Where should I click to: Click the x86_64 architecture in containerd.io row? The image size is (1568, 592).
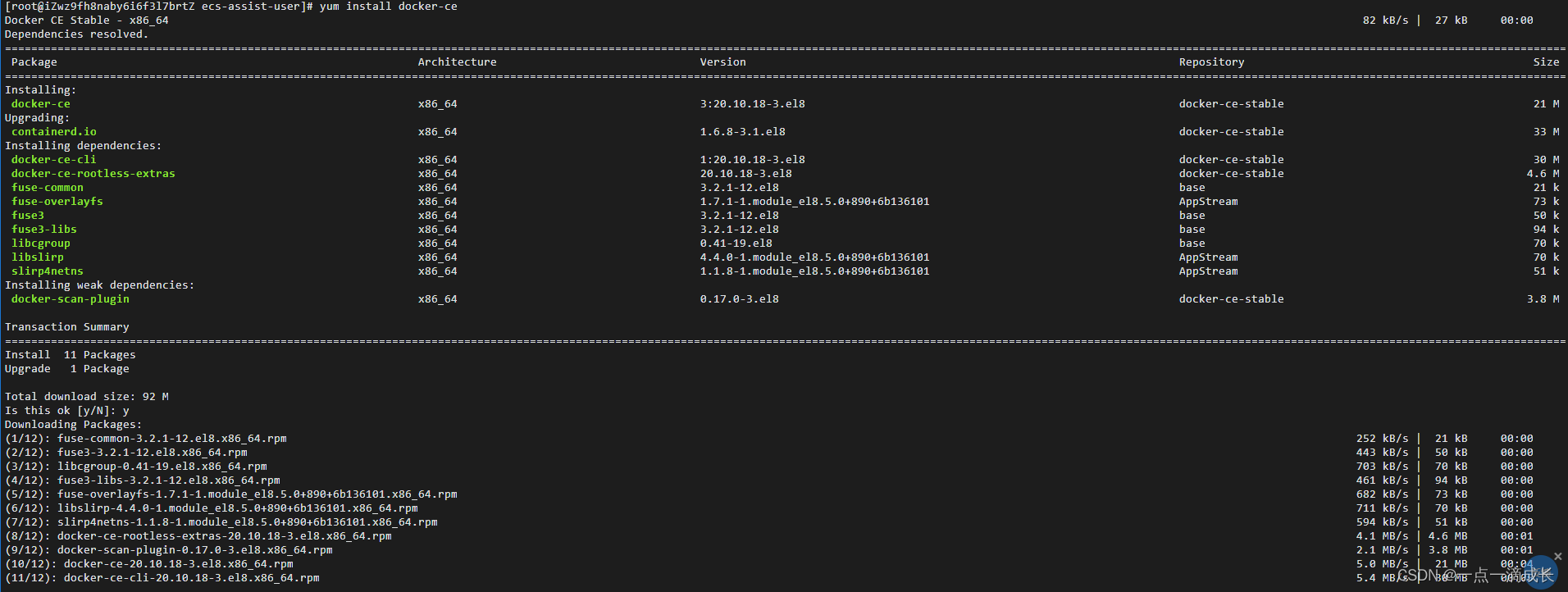pos(438,132)
